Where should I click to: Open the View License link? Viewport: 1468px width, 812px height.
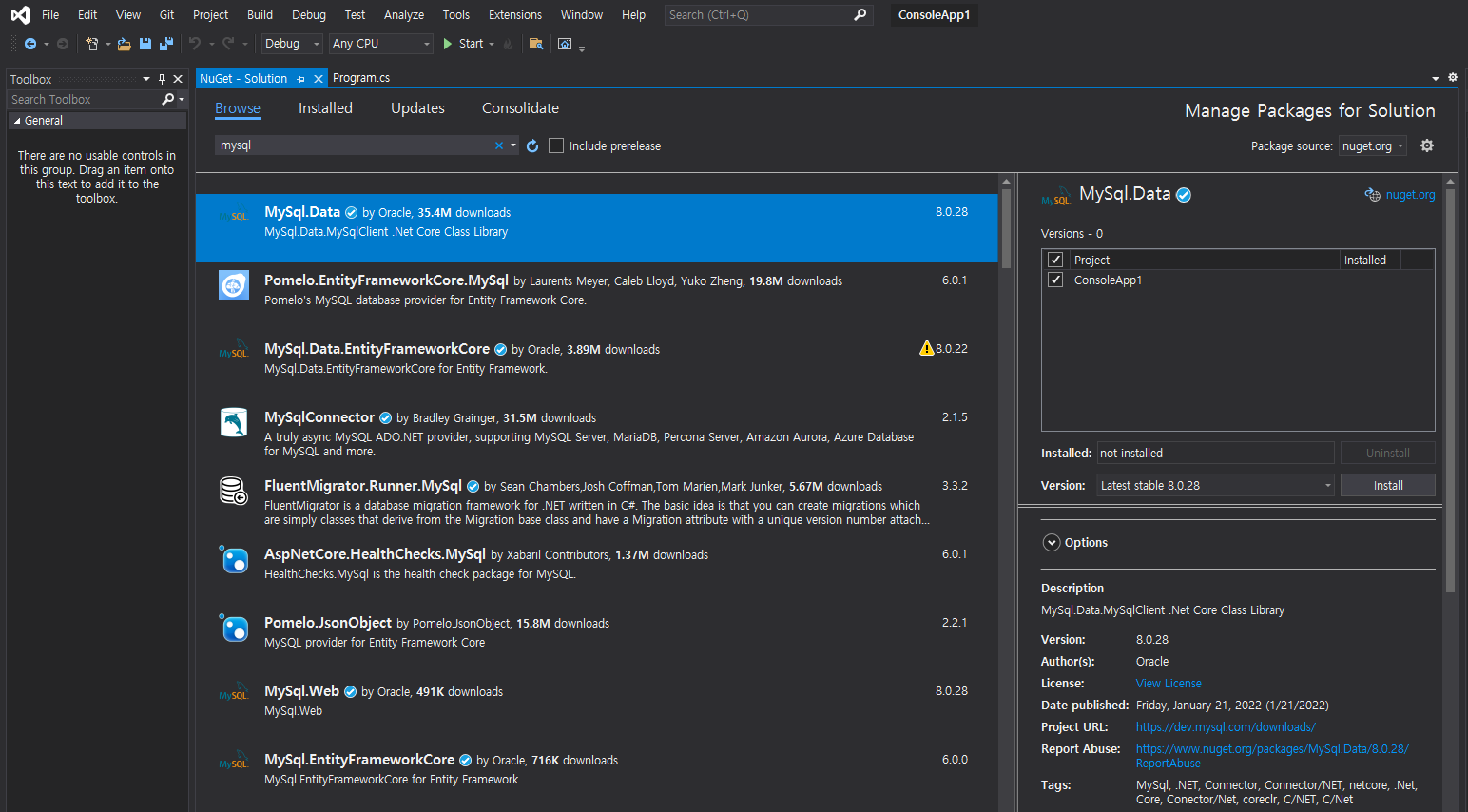1169,684
